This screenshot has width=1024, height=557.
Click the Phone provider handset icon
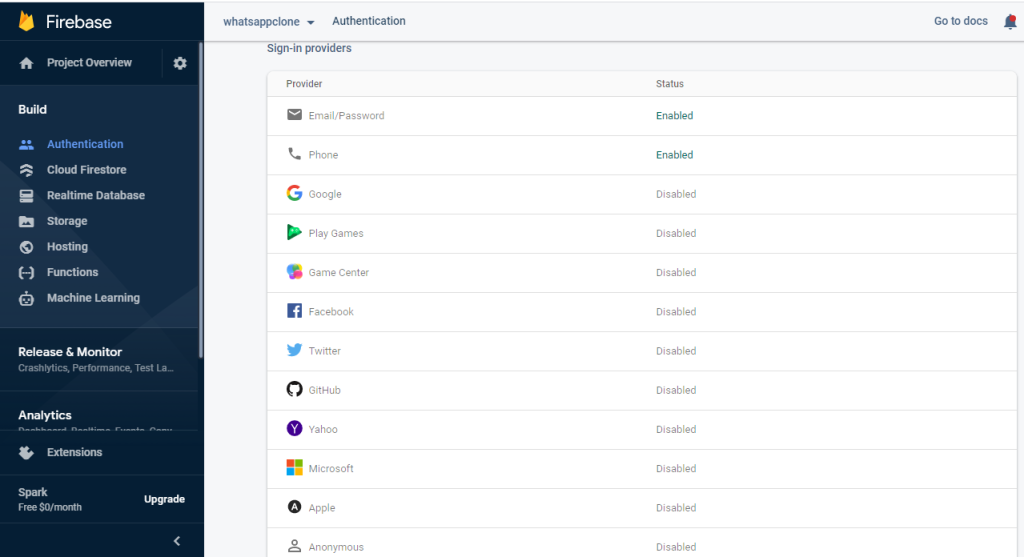[295, 154]
